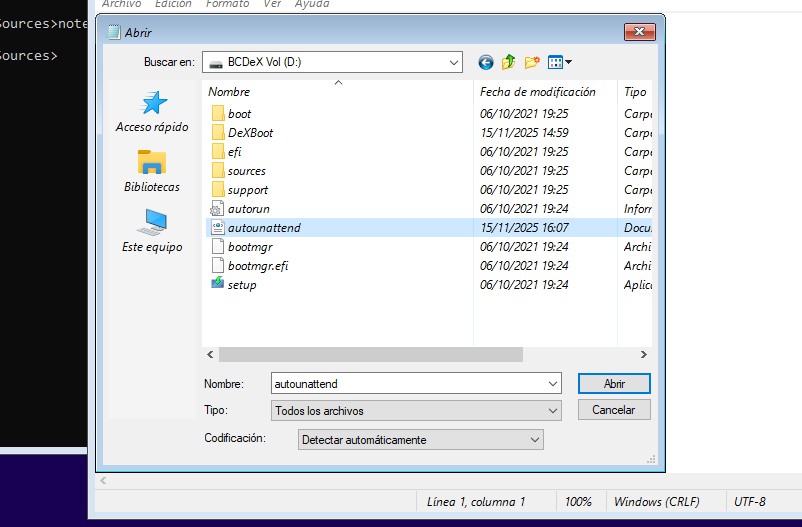Screen dimensions: 802x527
Task: Go up one folder level icon
Action: pos(509,62)
